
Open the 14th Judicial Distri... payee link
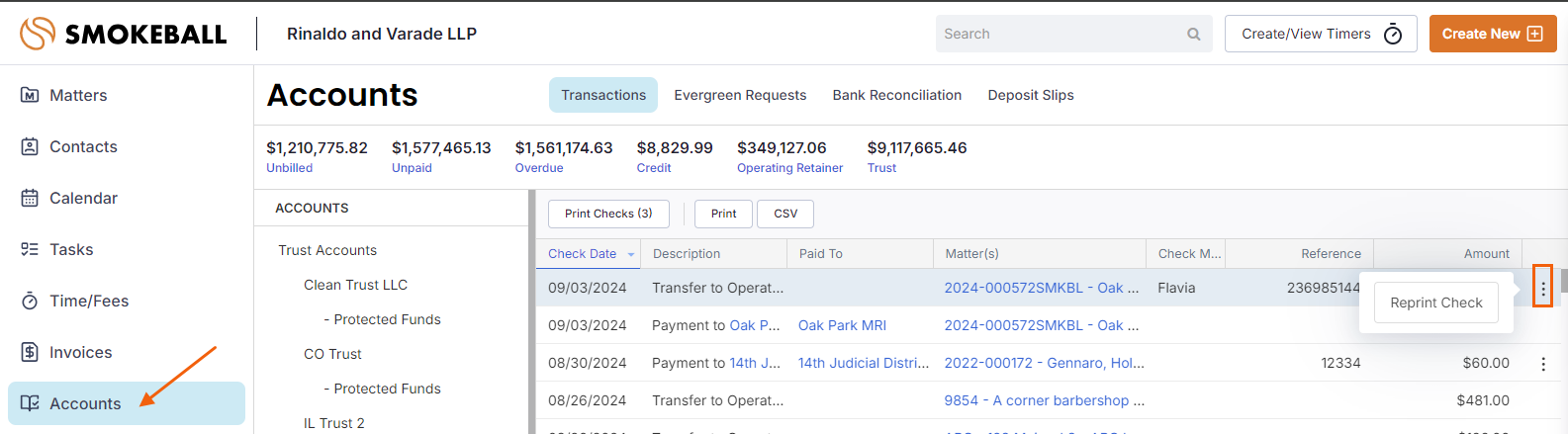click(864, 363)
